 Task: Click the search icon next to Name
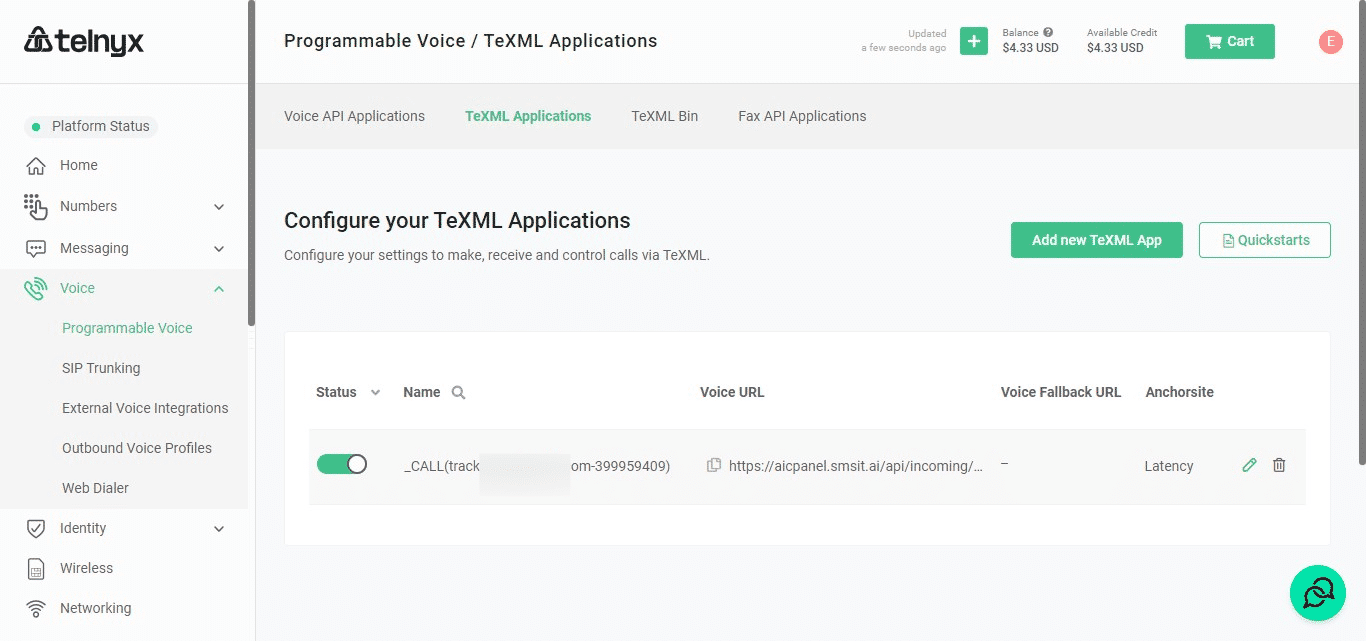[x=458, y=393]
